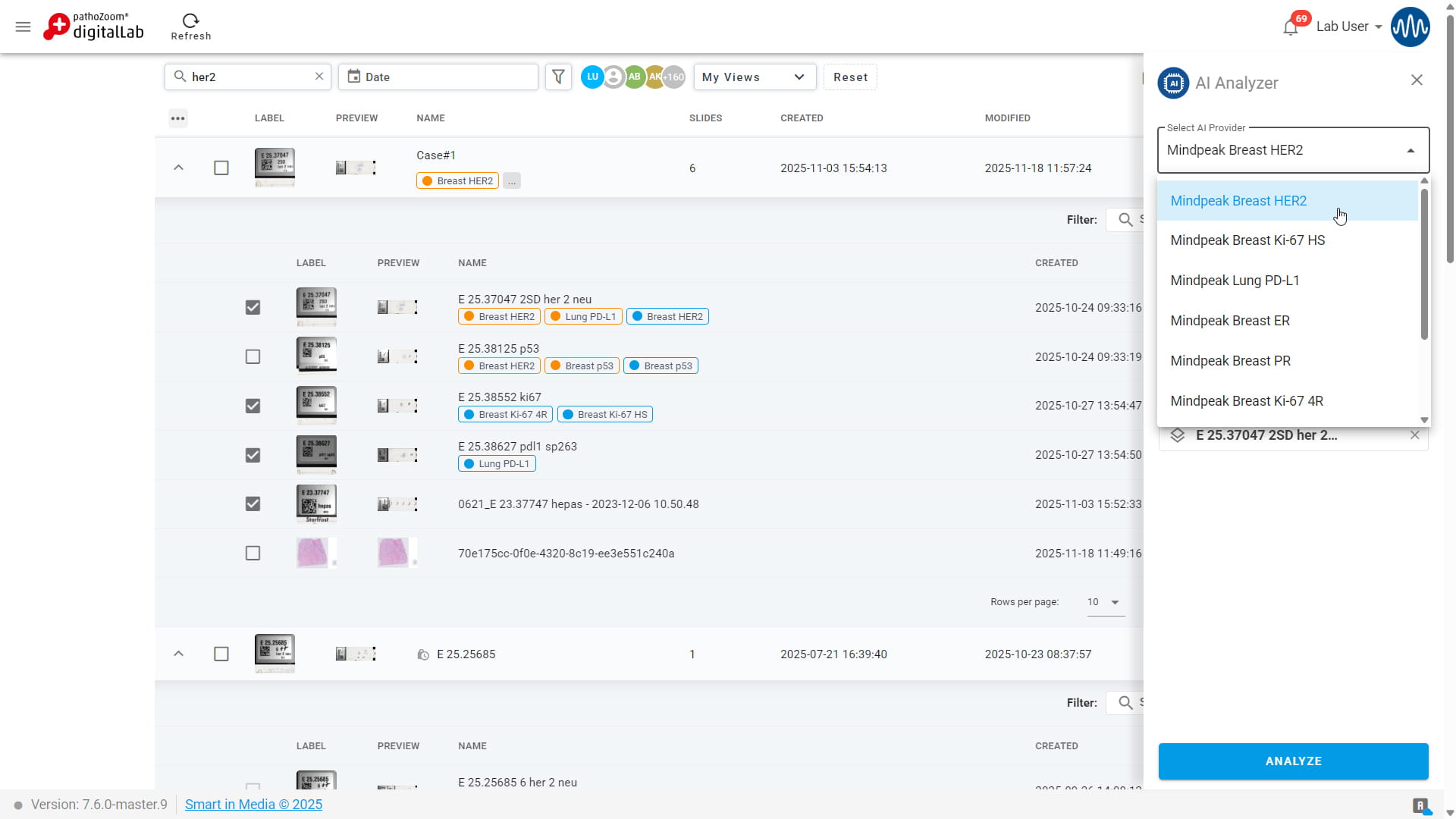Screen dimensions: 1456x819
Task: Click the Refresh icon
Action: 190,21
